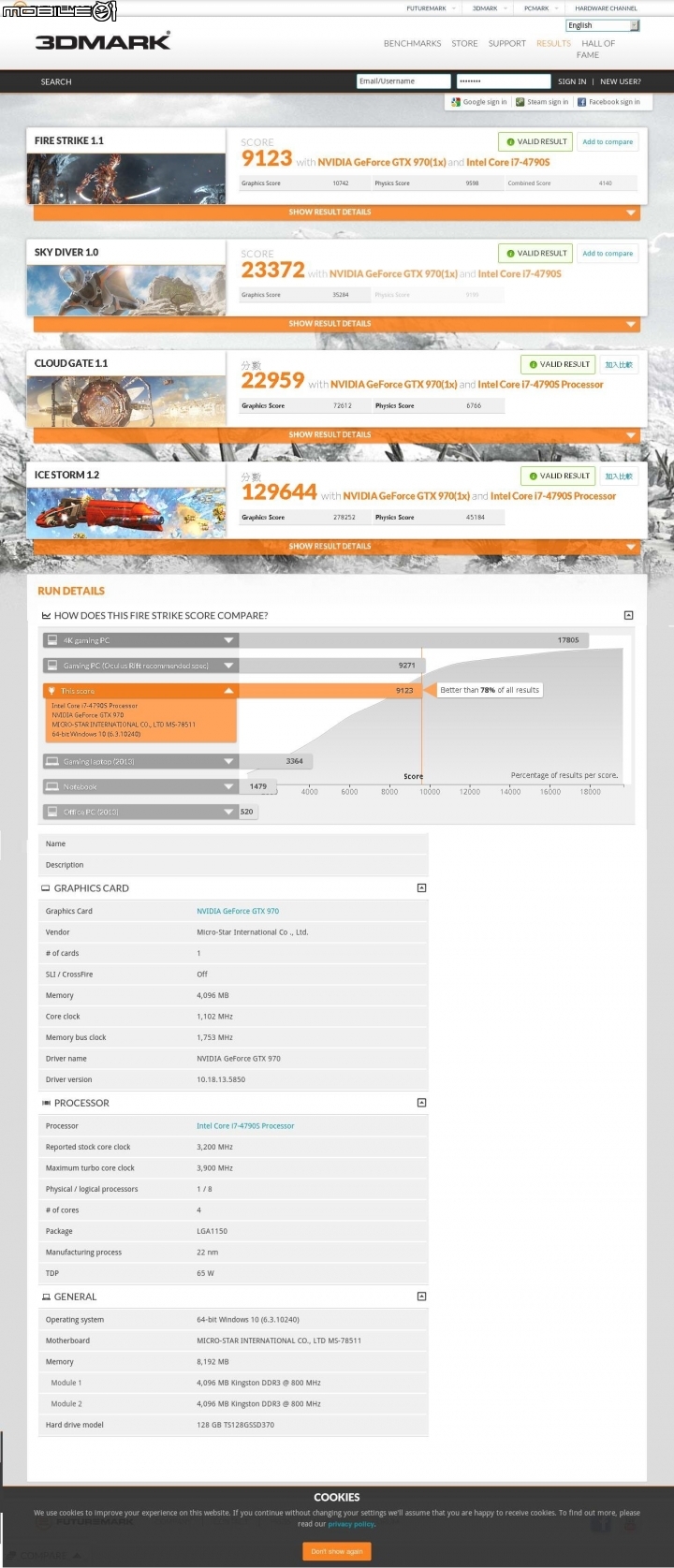Show Sky Diver result details bar
Viewport: 674px width, 1568px height.
(337, 324)
